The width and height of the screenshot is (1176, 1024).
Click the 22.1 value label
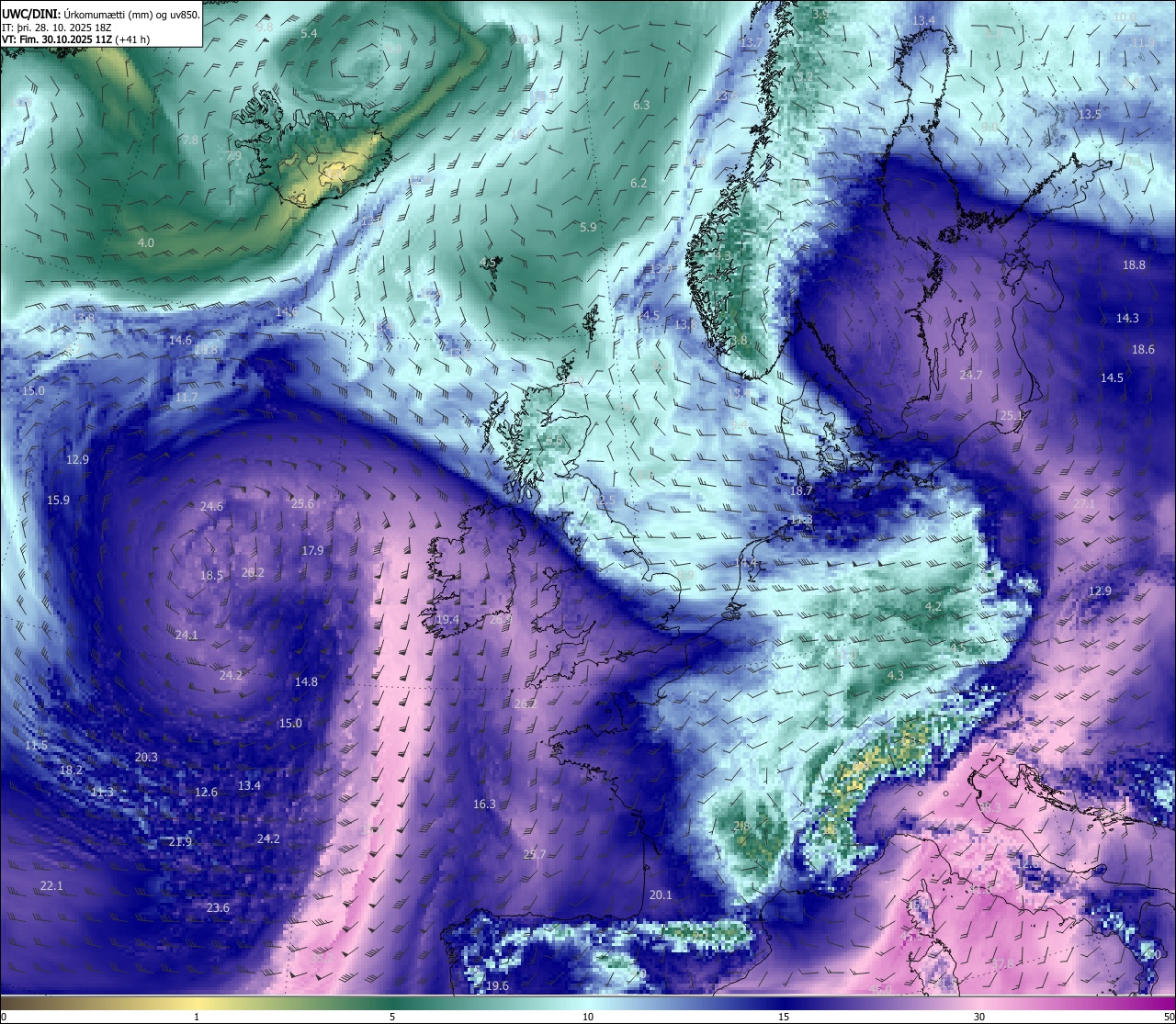click(x=51, y=885)
